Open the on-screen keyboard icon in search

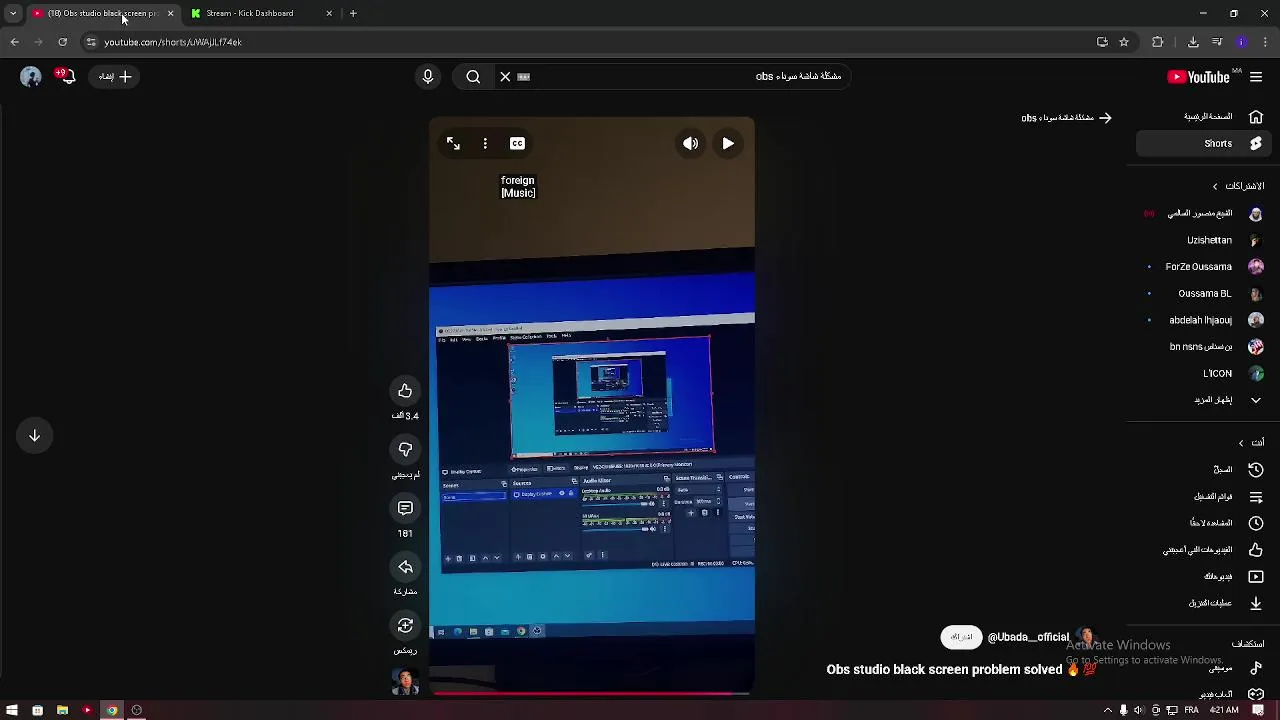point(523,76)
